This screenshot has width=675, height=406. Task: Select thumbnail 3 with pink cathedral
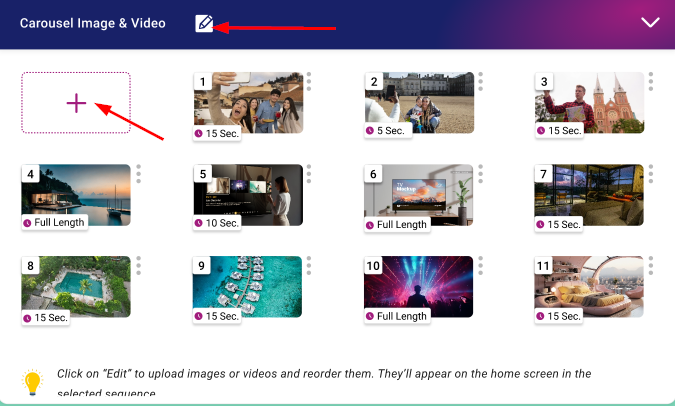(x=589, y=102)
